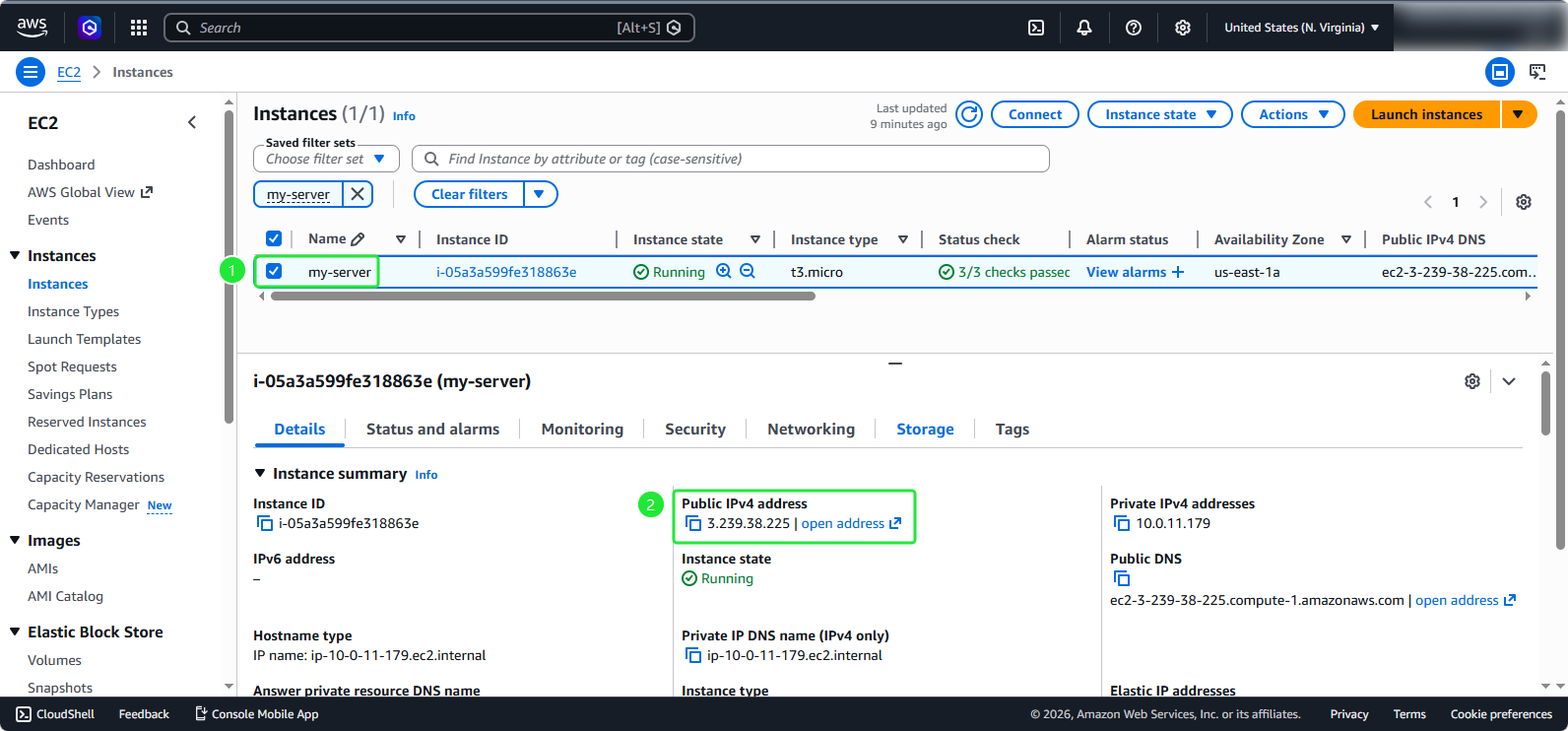Viewport: 1568px width, 731px height.
Task: Open the help question mark icon
Action: [x=1134, y=28]
